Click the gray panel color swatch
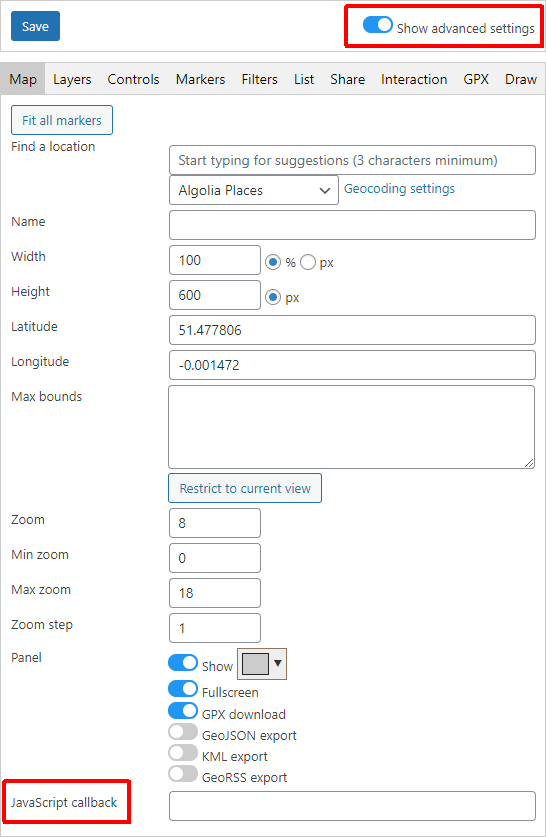Viewport: 546px width, 837px height. click(255, 664)
